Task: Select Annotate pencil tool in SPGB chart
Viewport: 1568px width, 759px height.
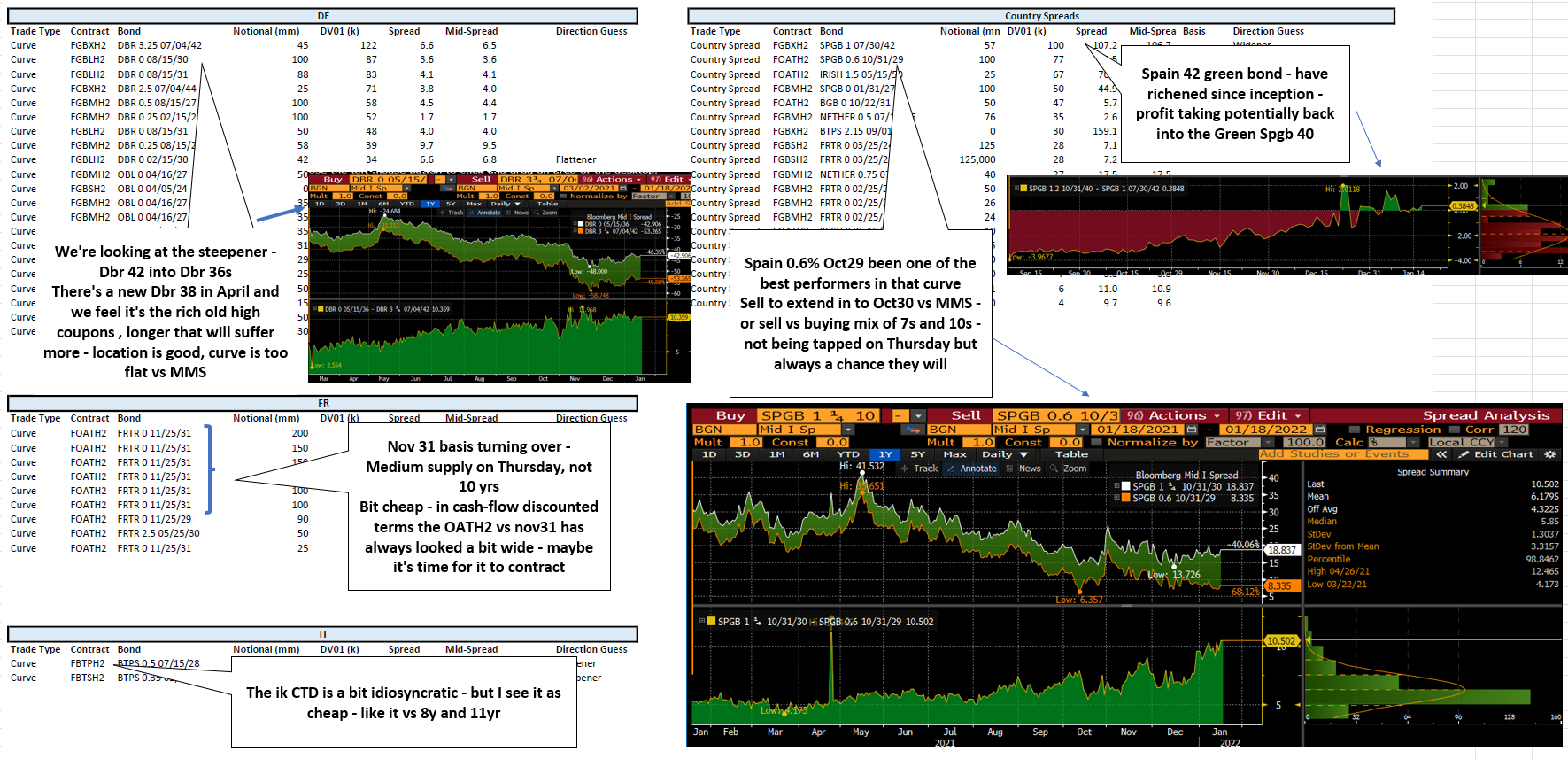Action: pyautogui.click(x=971, y=469)
